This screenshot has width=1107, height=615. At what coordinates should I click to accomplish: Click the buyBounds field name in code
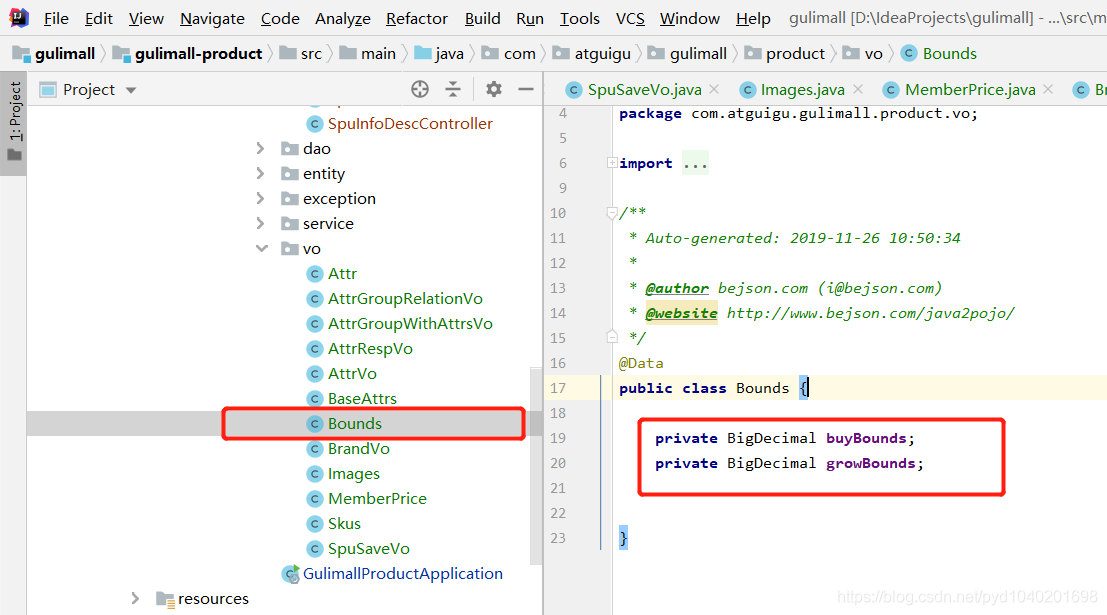point(866,438)
